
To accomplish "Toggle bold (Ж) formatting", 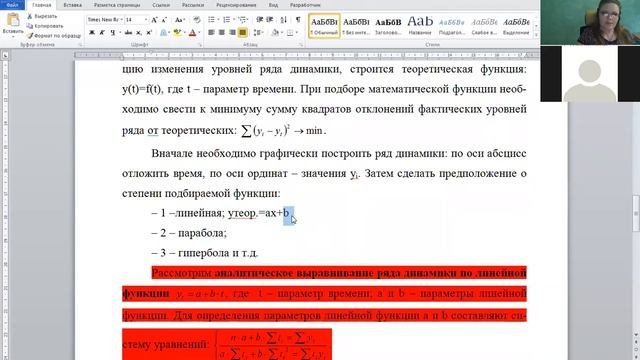I will pos(92,33).
